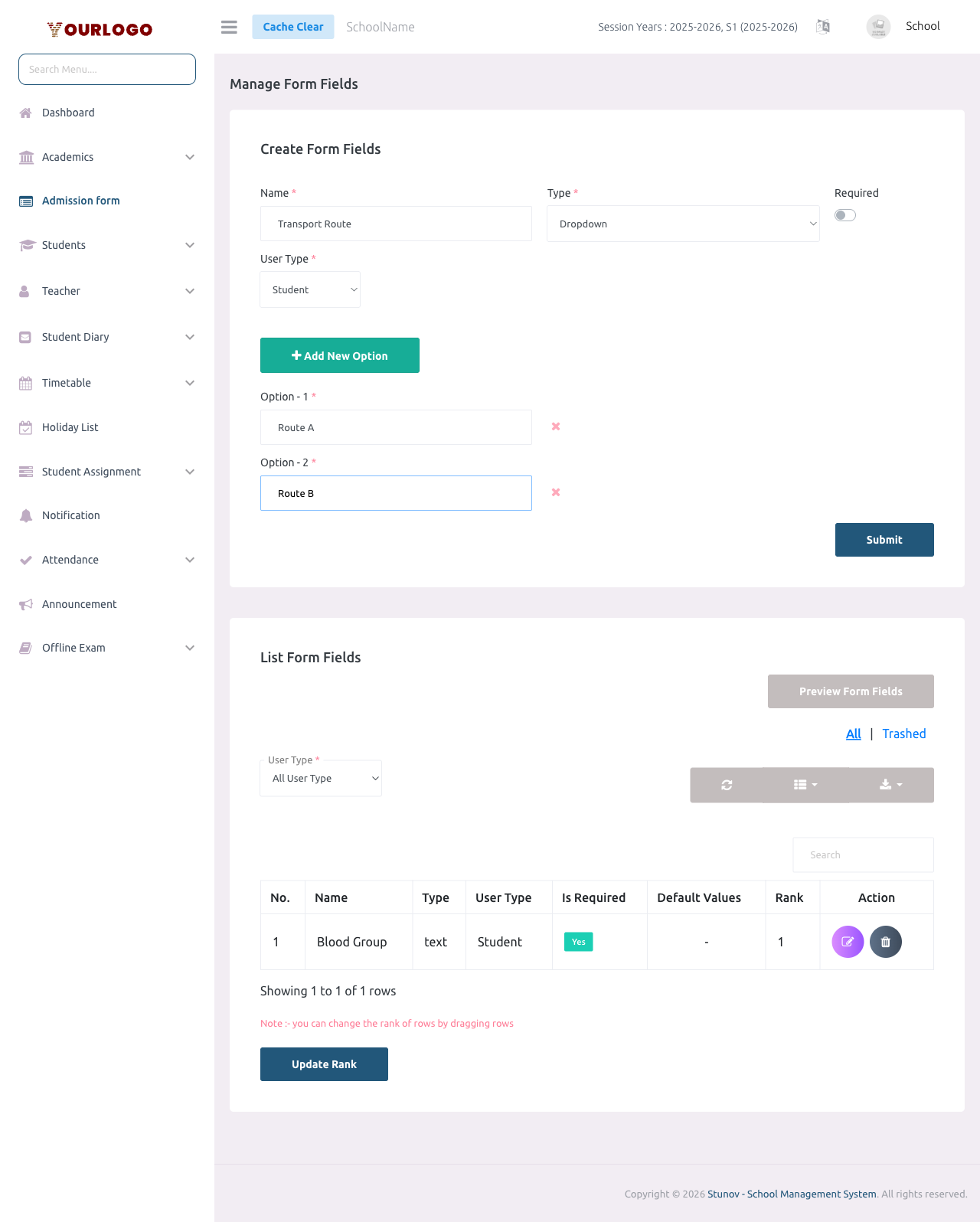
Task: Click the Option 1 field with Route A
Action: [396, 427]
